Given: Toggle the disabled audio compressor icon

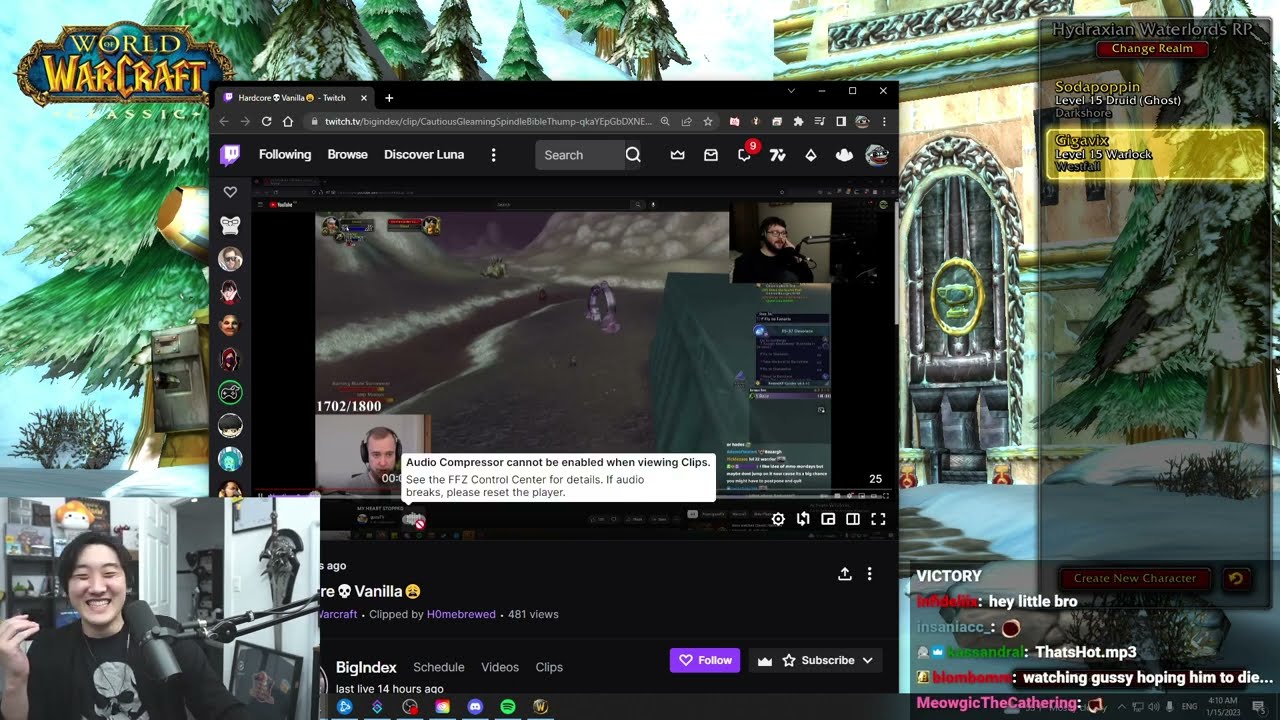Looking at the screenshot, I should 413,519.
